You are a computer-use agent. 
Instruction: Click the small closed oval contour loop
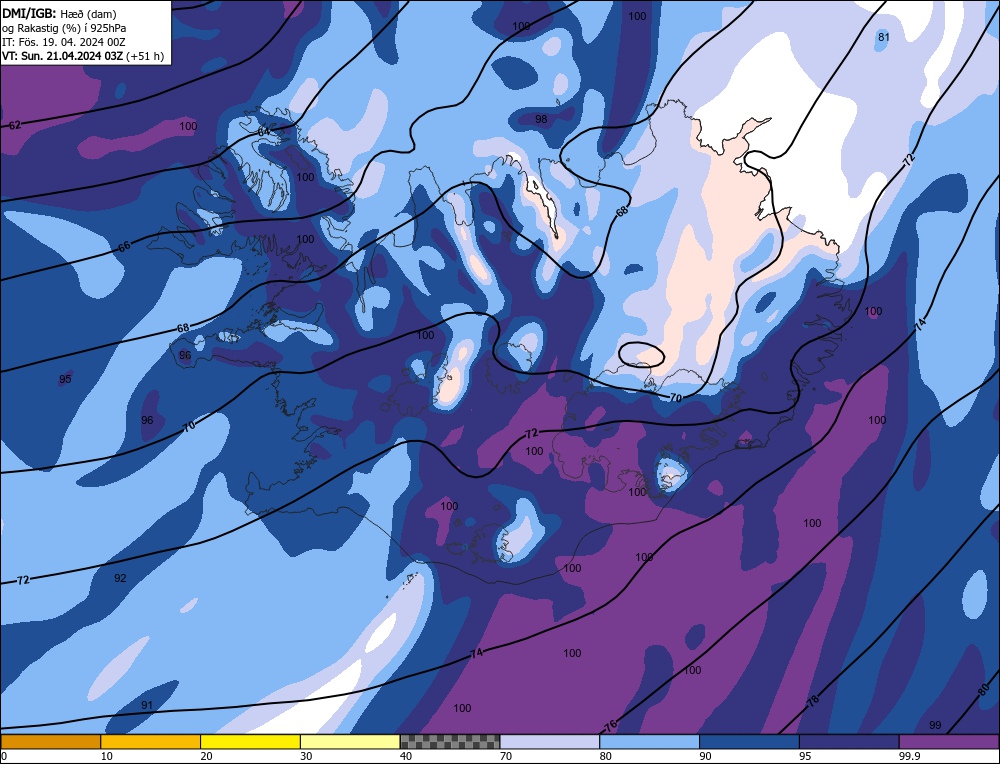click(642, 355)
